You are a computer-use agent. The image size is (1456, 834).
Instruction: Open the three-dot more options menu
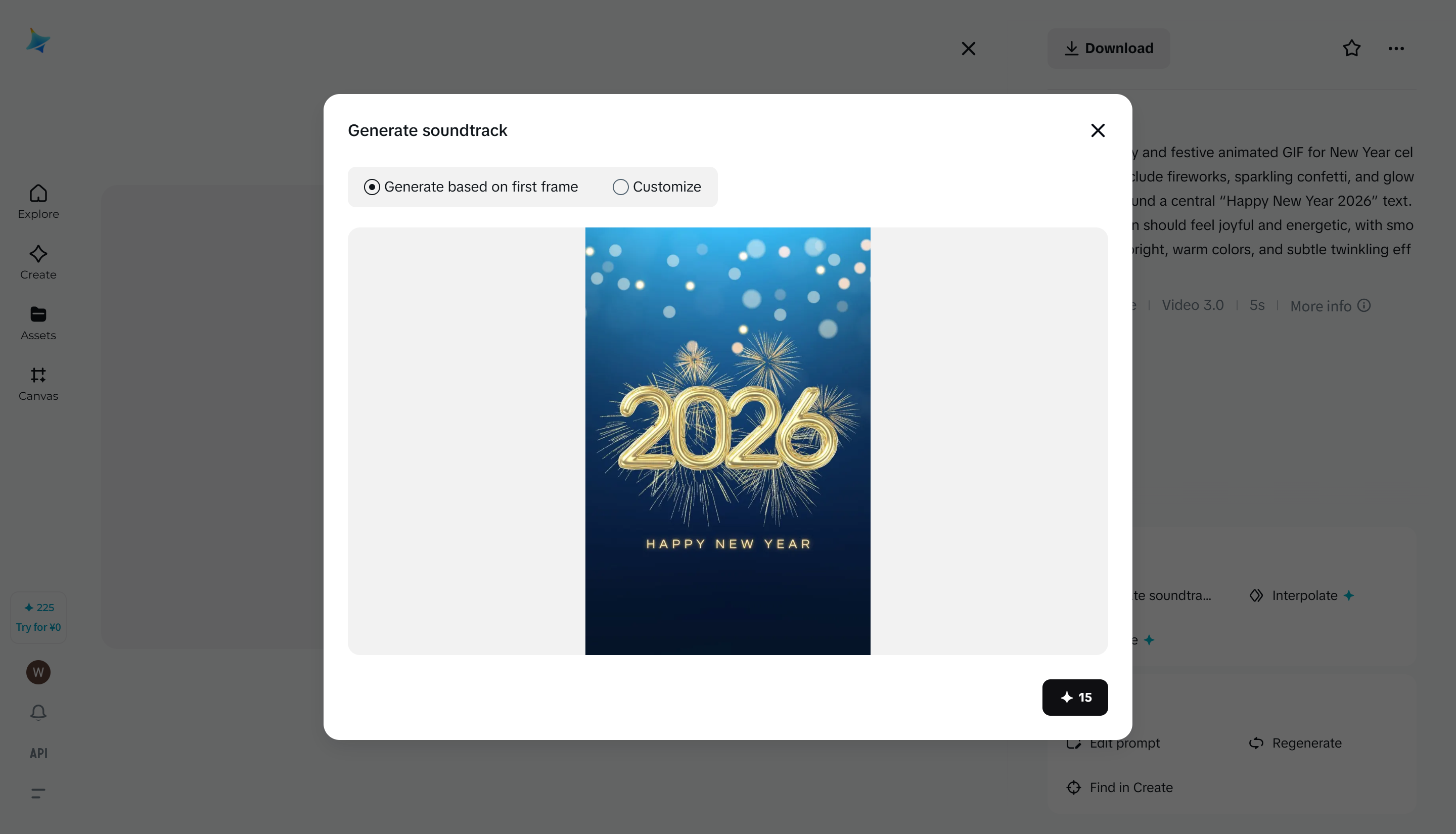pyautogui.click(x=1396, y=48)
